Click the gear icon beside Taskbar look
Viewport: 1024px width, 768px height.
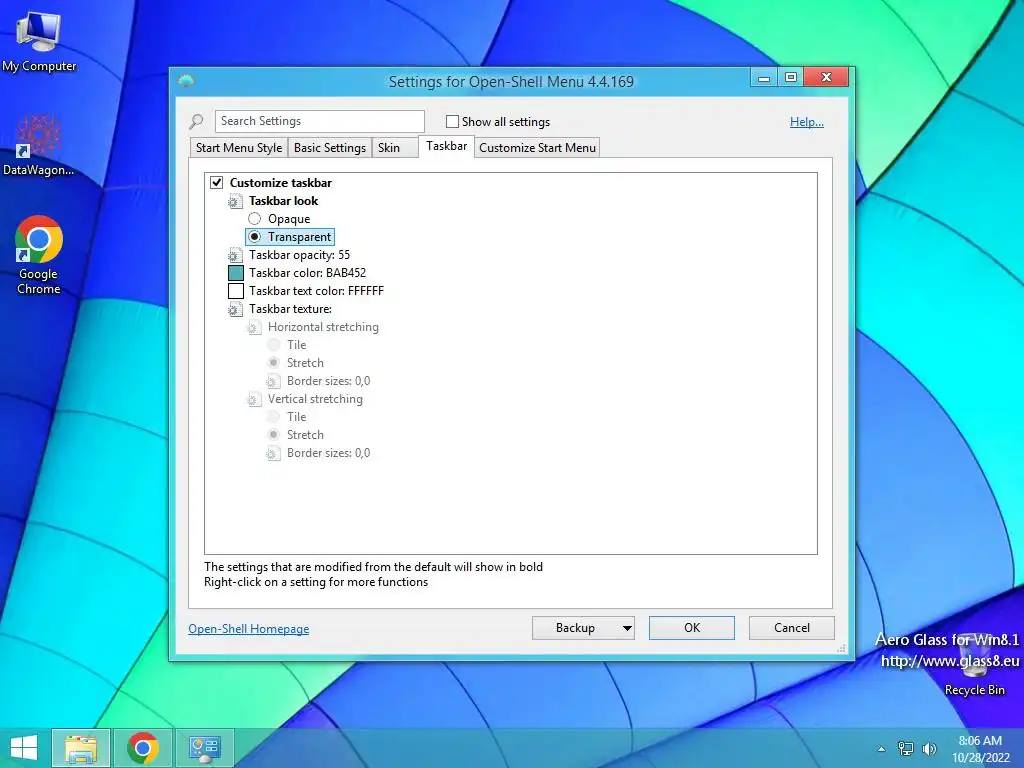tap(235, 201)
